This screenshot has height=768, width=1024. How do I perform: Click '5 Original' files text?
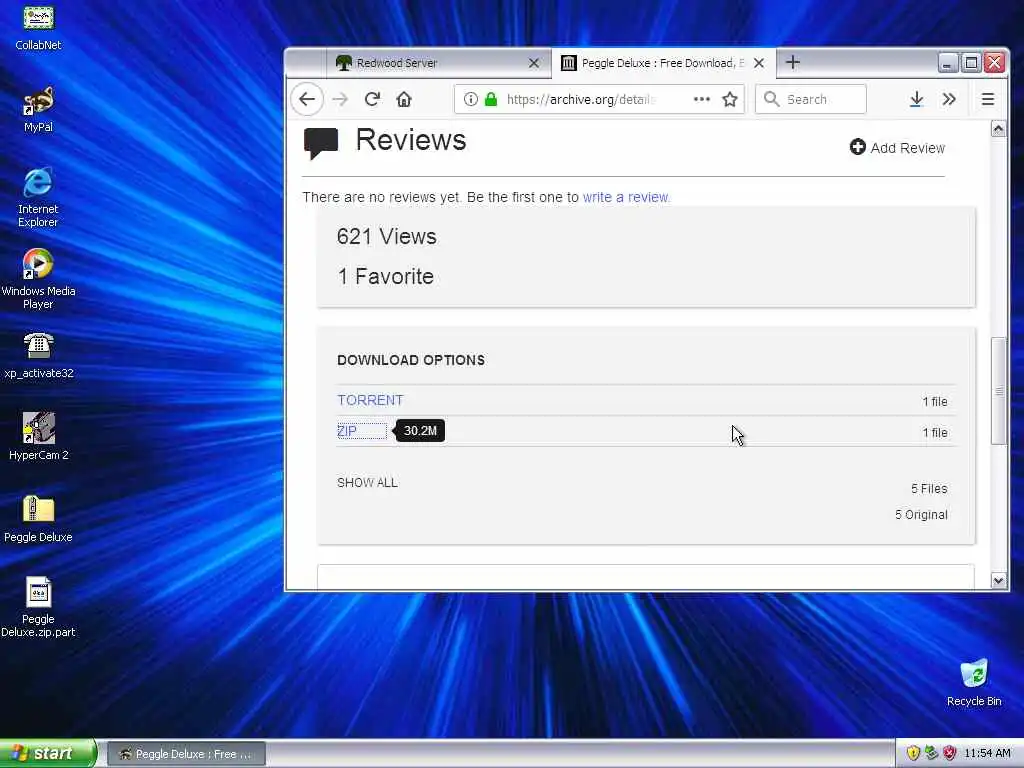921,515
